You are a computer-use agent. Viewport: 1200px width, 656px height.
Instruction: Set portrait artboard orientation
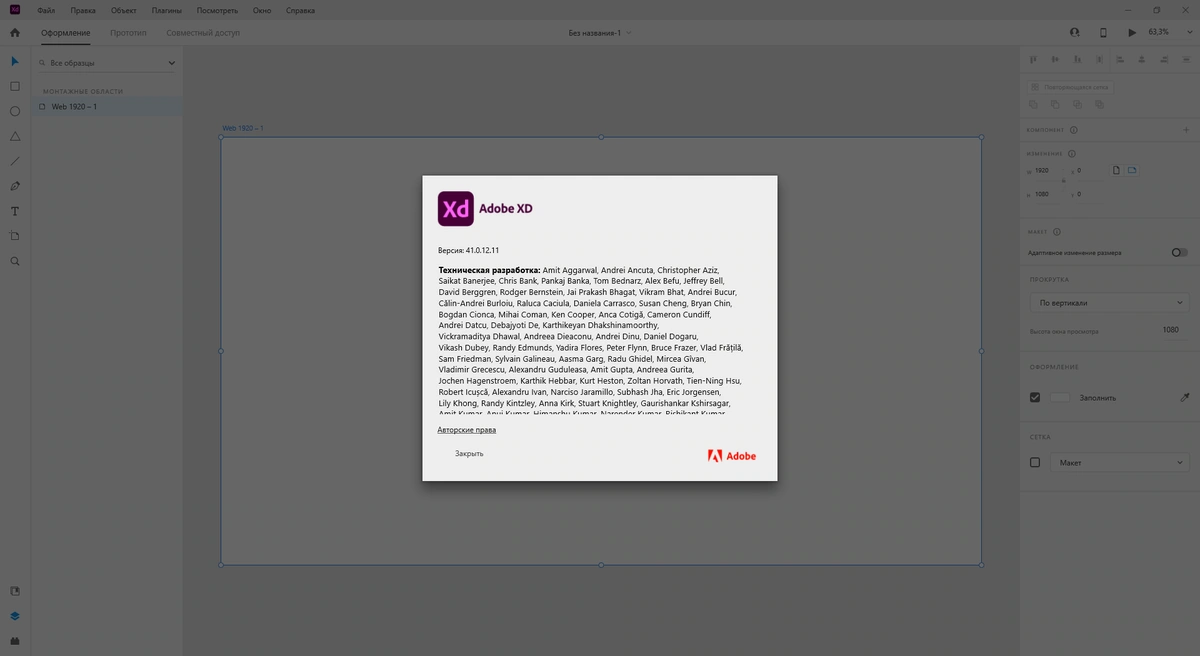[x=1117, y=171]
